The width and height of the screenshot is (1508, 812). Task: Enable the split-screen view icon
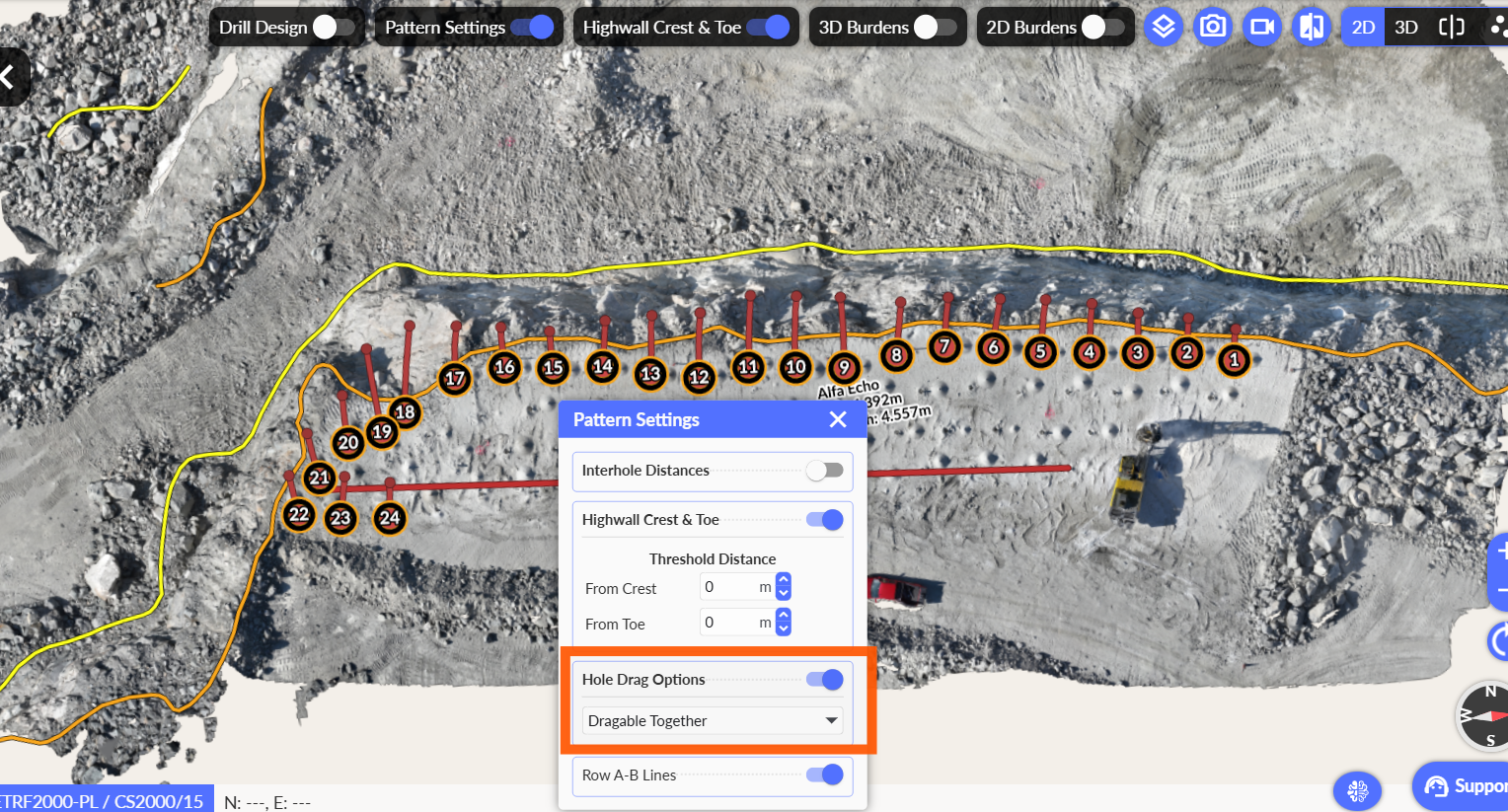click(x=1451, y=27)
